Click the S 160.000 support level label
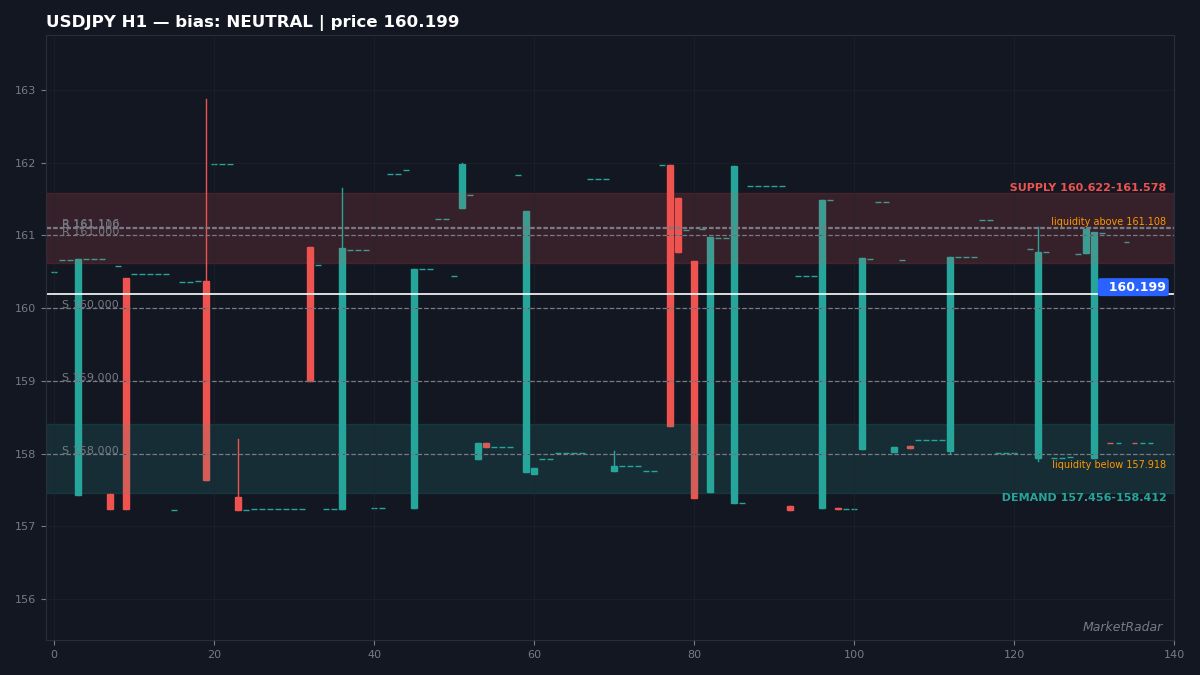The height and width of the screenshot is (675, 1200). point(90,305)
